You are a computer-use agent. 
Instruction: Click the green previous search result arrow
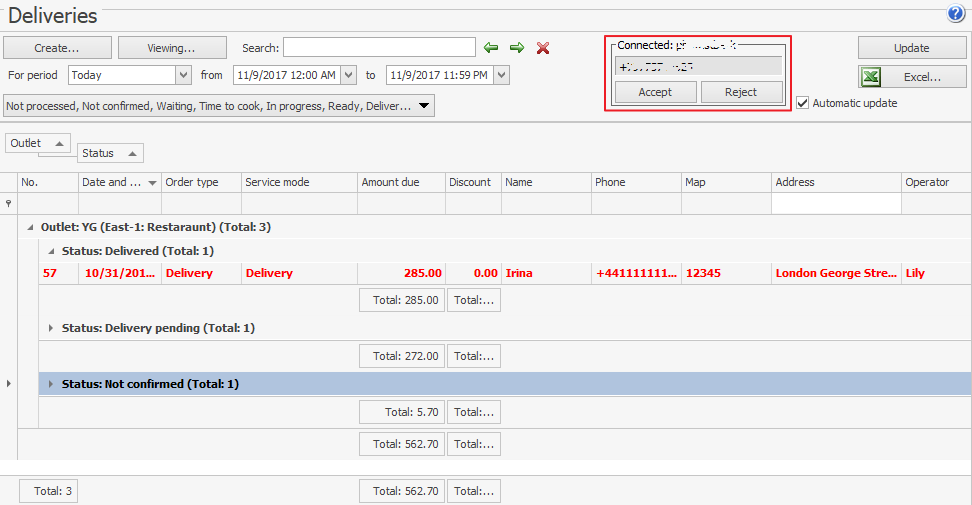pyautogui.click(x=491, y=48)
